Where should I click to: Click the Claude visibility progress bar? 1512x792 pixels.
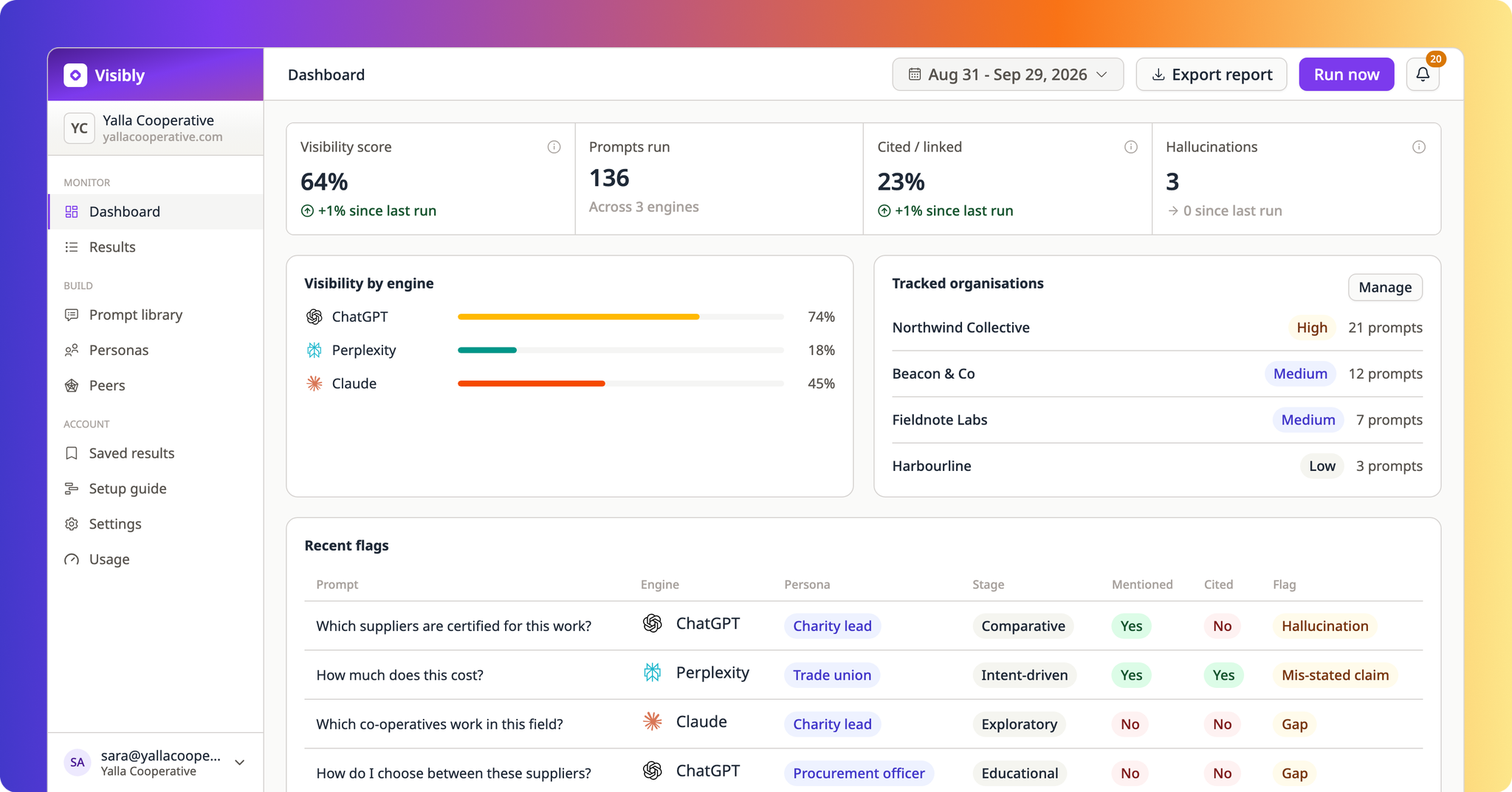click(621, 384)
